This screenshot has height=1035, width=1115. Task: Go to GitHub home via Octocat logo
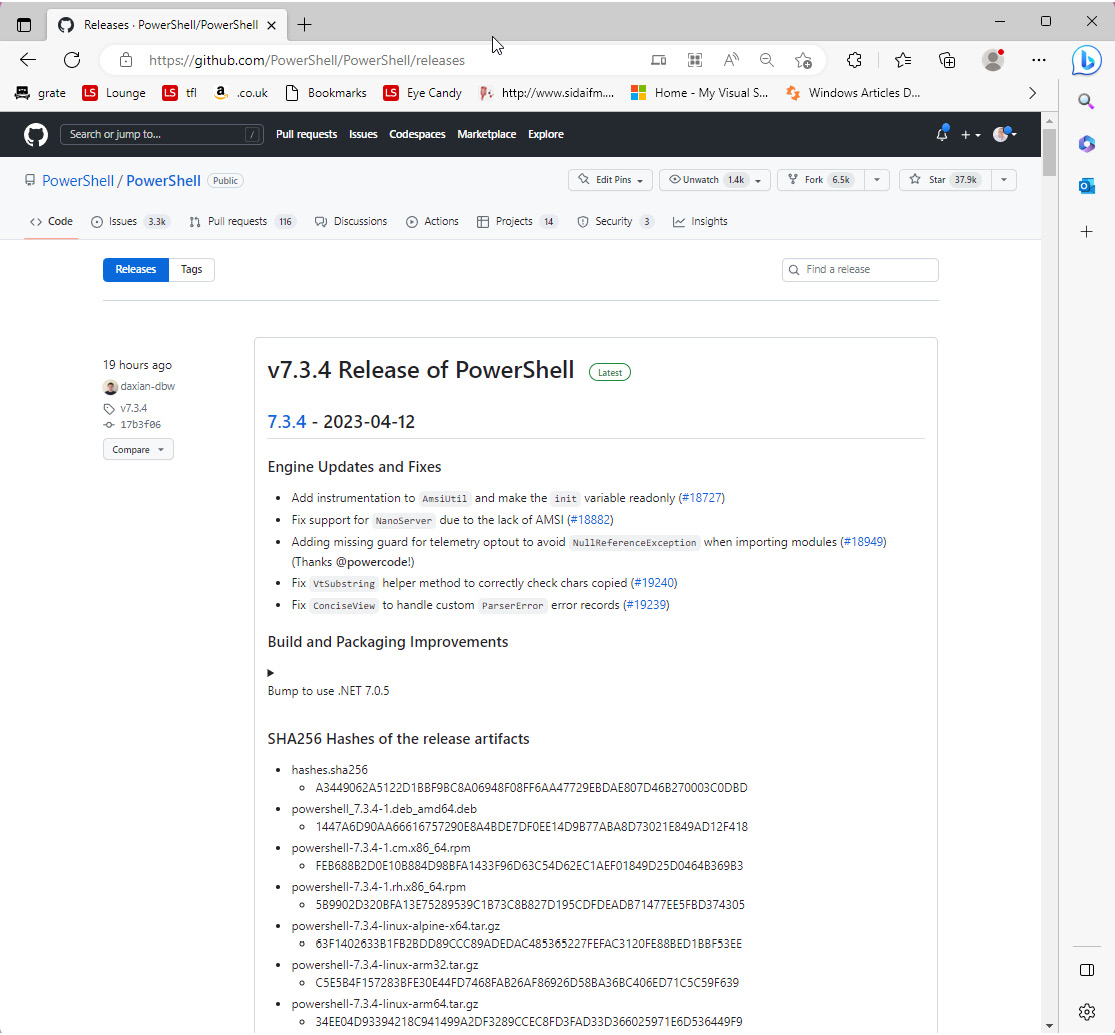36,134
